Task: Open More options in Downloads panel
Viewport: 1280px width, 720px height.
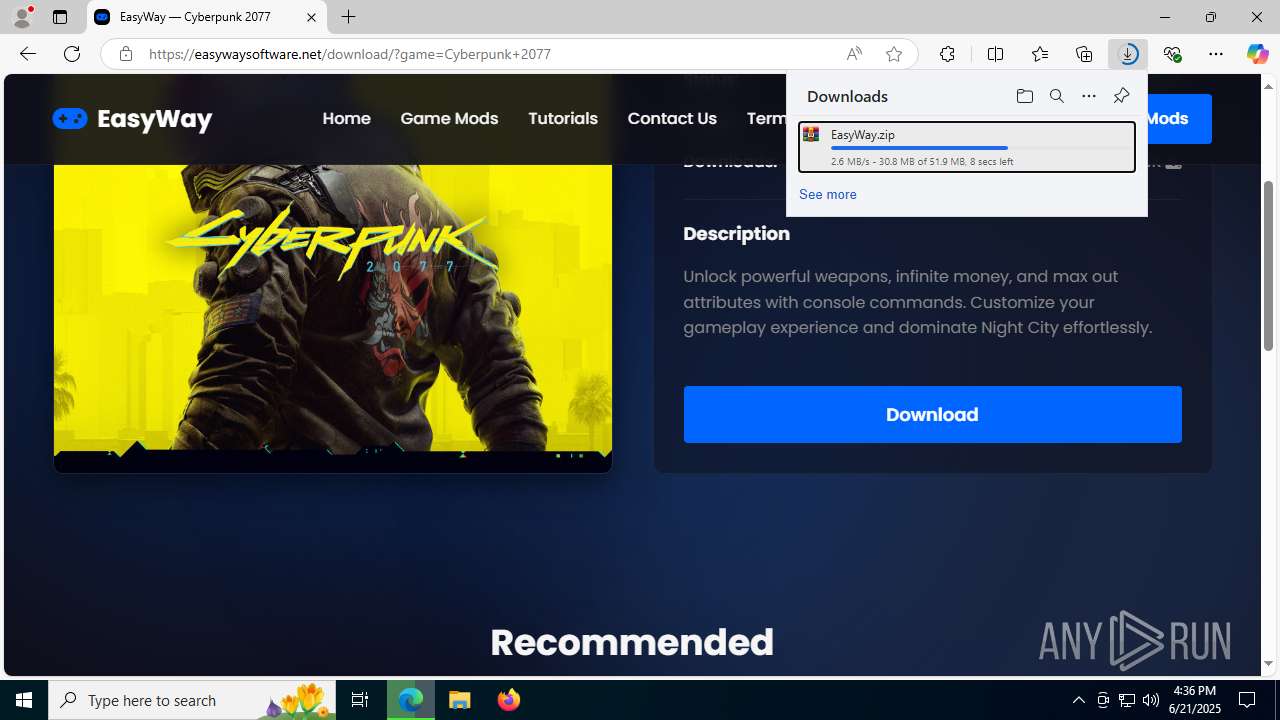Action: tap(1089, 96)
